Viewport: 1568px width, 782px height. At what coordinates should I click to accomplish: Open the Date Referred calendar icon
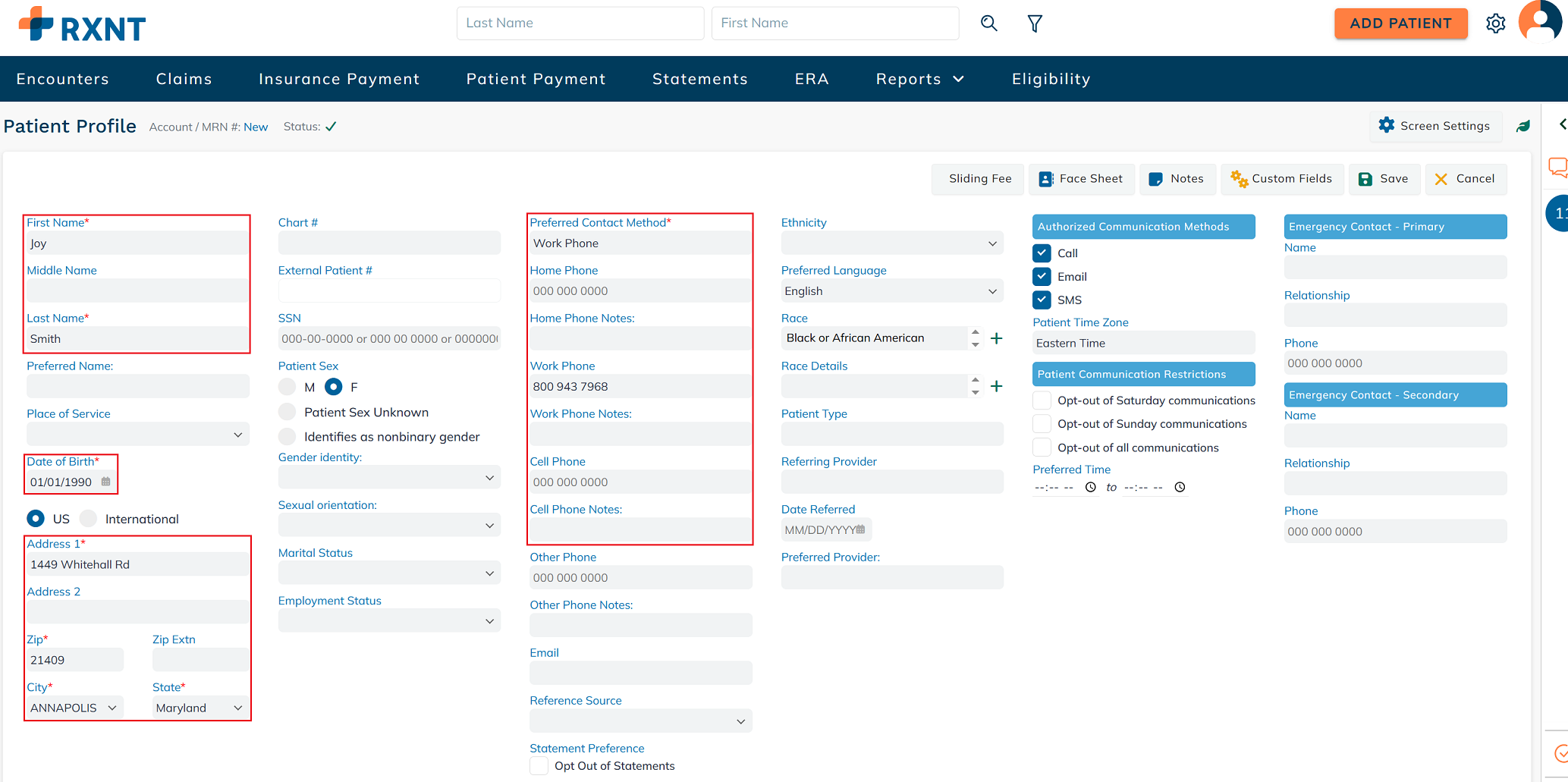coord(860,529)
